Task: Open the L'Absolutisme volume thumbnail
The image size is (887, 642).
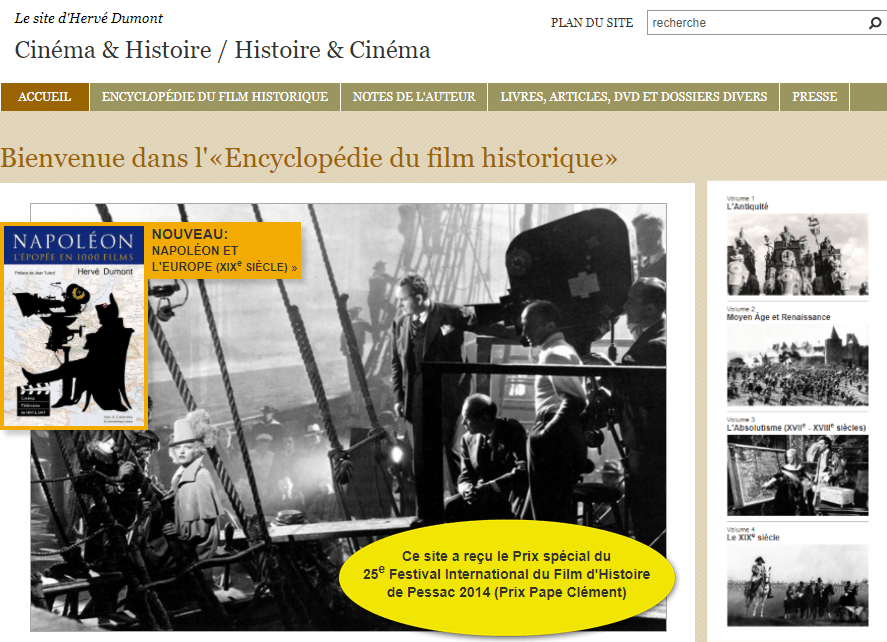Action: coord(797,475)
